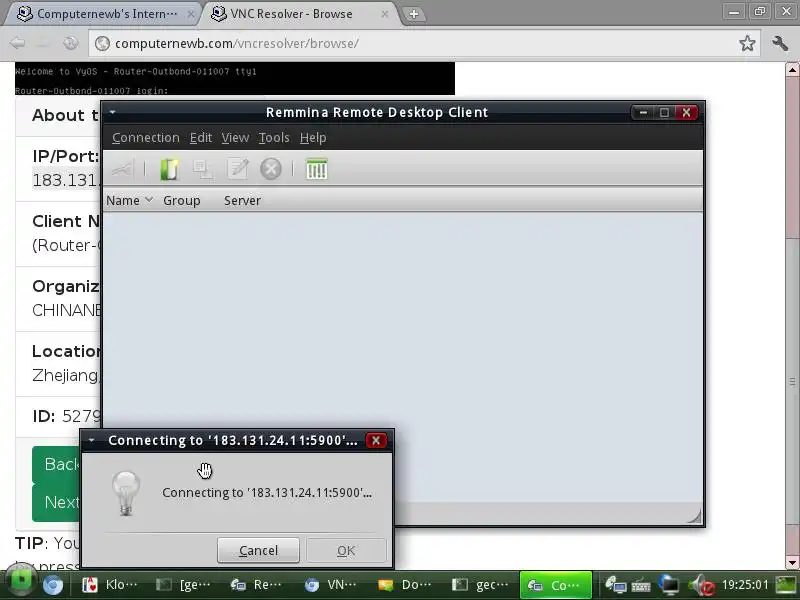Minimize the browser window
The width and height of the screenshot is (800, 600).
734,11
